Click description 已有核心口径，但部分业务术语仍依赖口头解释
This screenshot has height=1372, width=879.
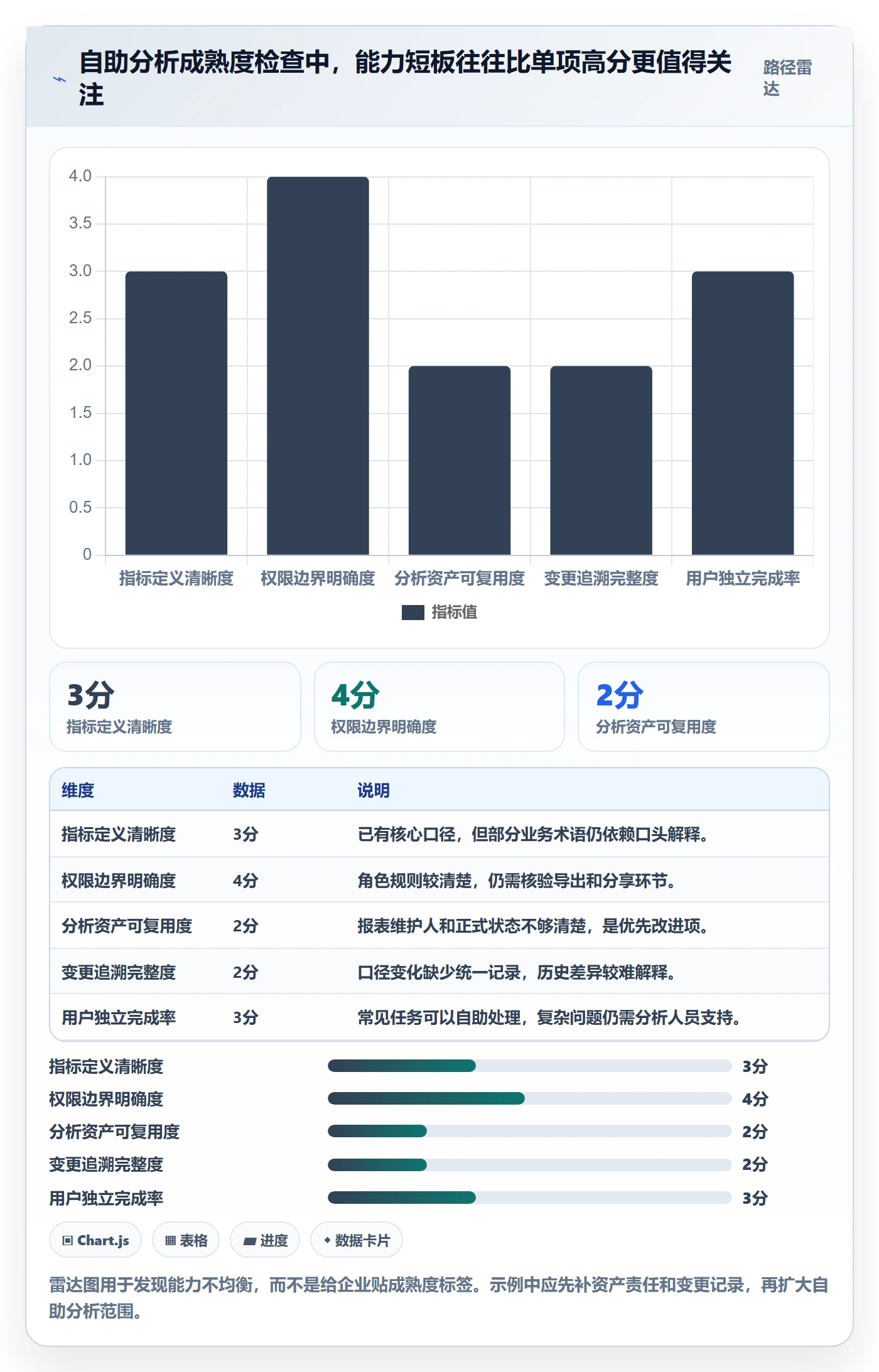[533, 834]
